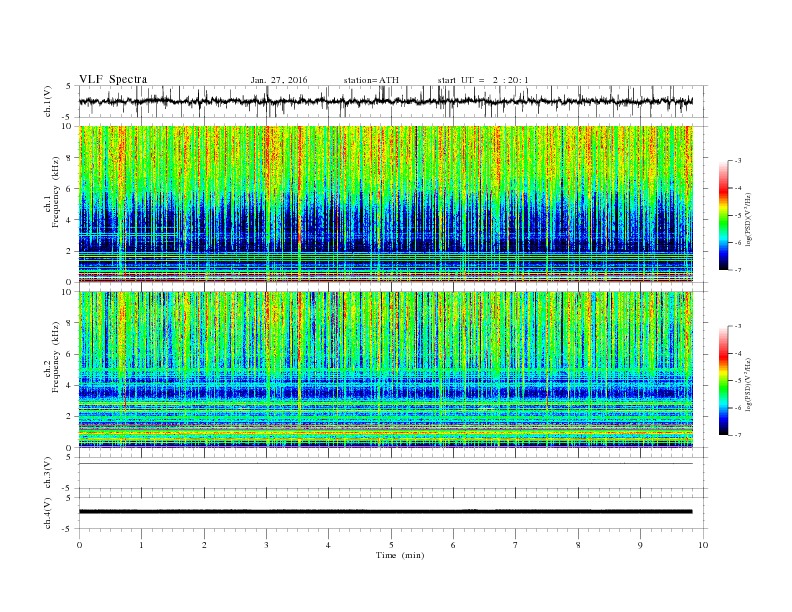This screenshot has height=612, width=792.
Task: Select the date text "Jan. 27, 2016"
Action: (279, 80)
